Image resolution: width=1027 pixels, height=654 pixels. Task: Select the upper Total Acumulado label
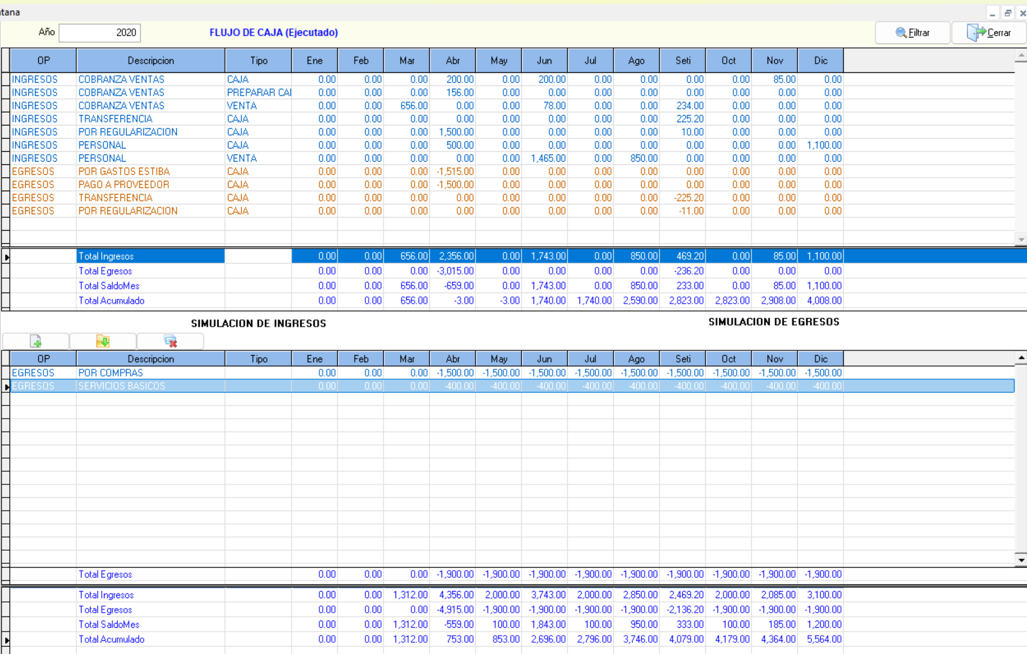[x=111, y=301]
